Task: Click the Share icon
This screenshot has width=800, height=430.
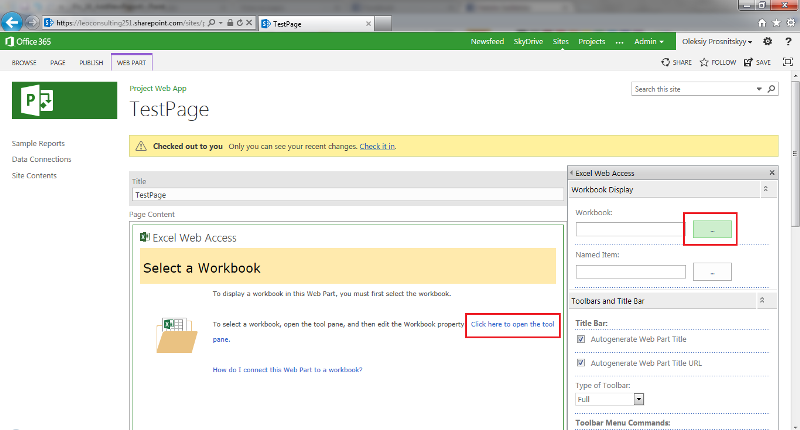Action: [x=665, y=62]
